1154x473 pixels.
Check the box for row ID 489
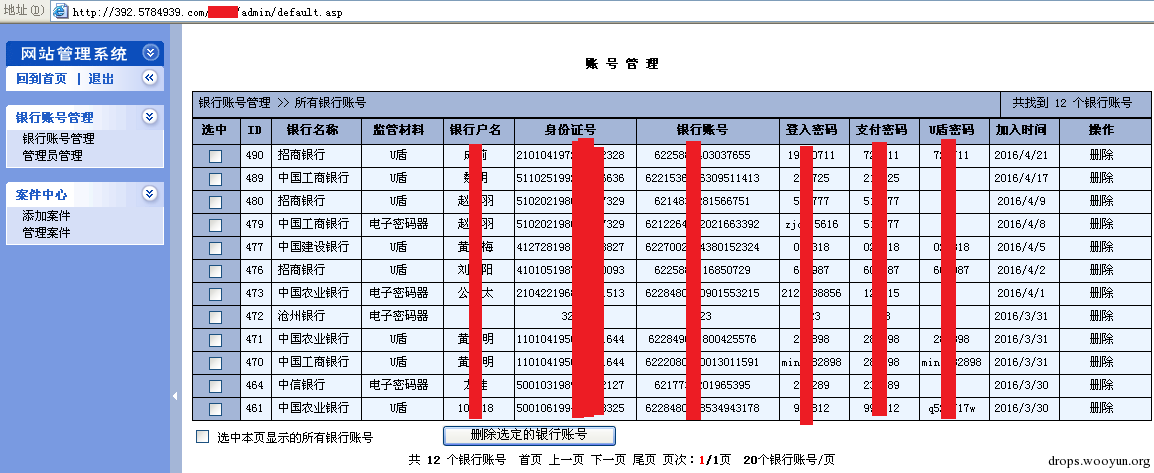point(215,179)
